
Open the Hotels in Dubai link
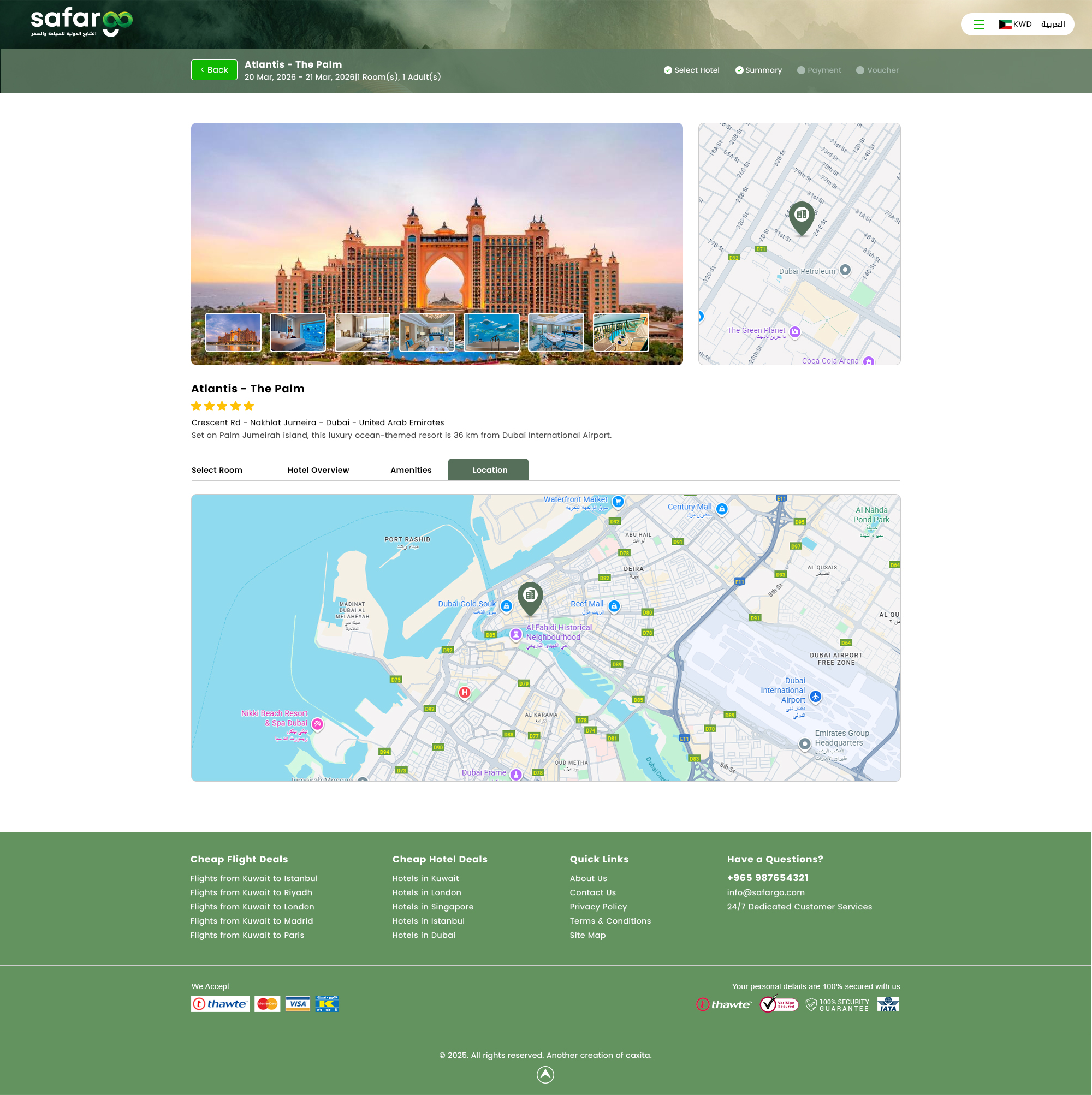(424, 935)
